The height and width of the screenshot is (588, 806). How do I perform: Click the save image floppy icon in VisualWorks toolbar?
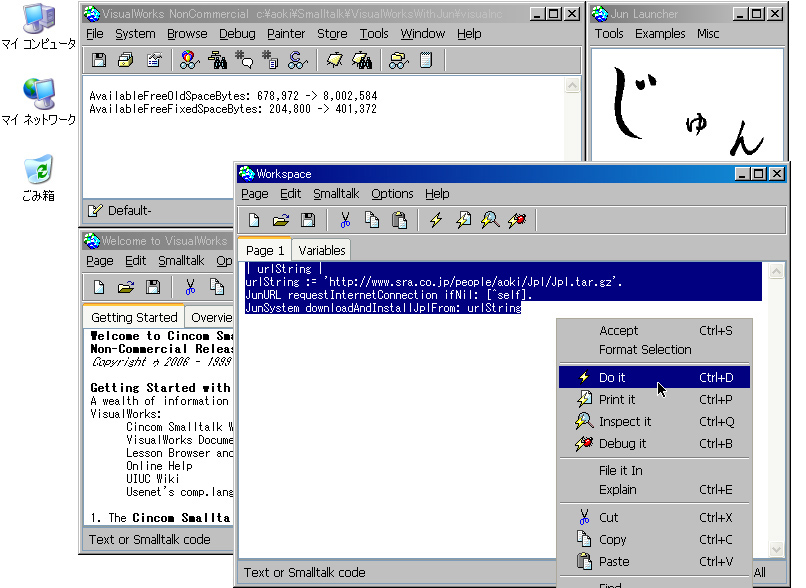coord(99,60)
